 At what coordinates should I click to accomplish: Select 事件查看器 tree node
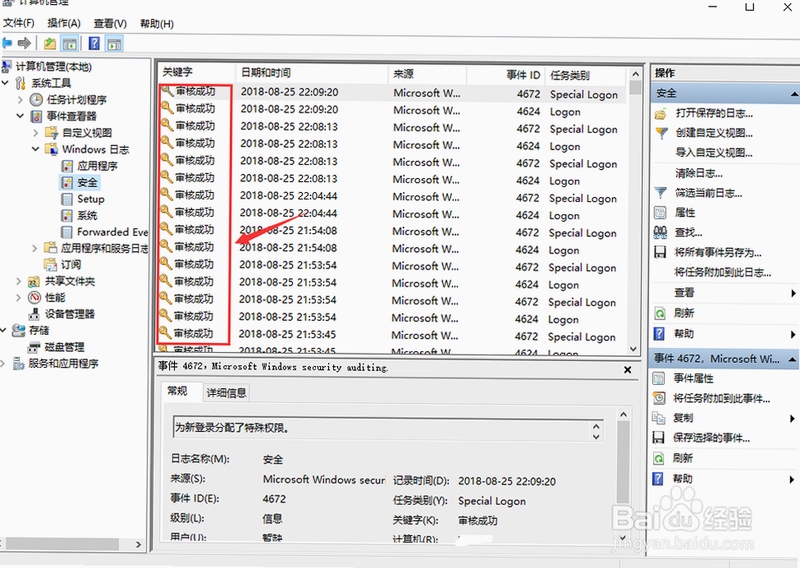71,116
